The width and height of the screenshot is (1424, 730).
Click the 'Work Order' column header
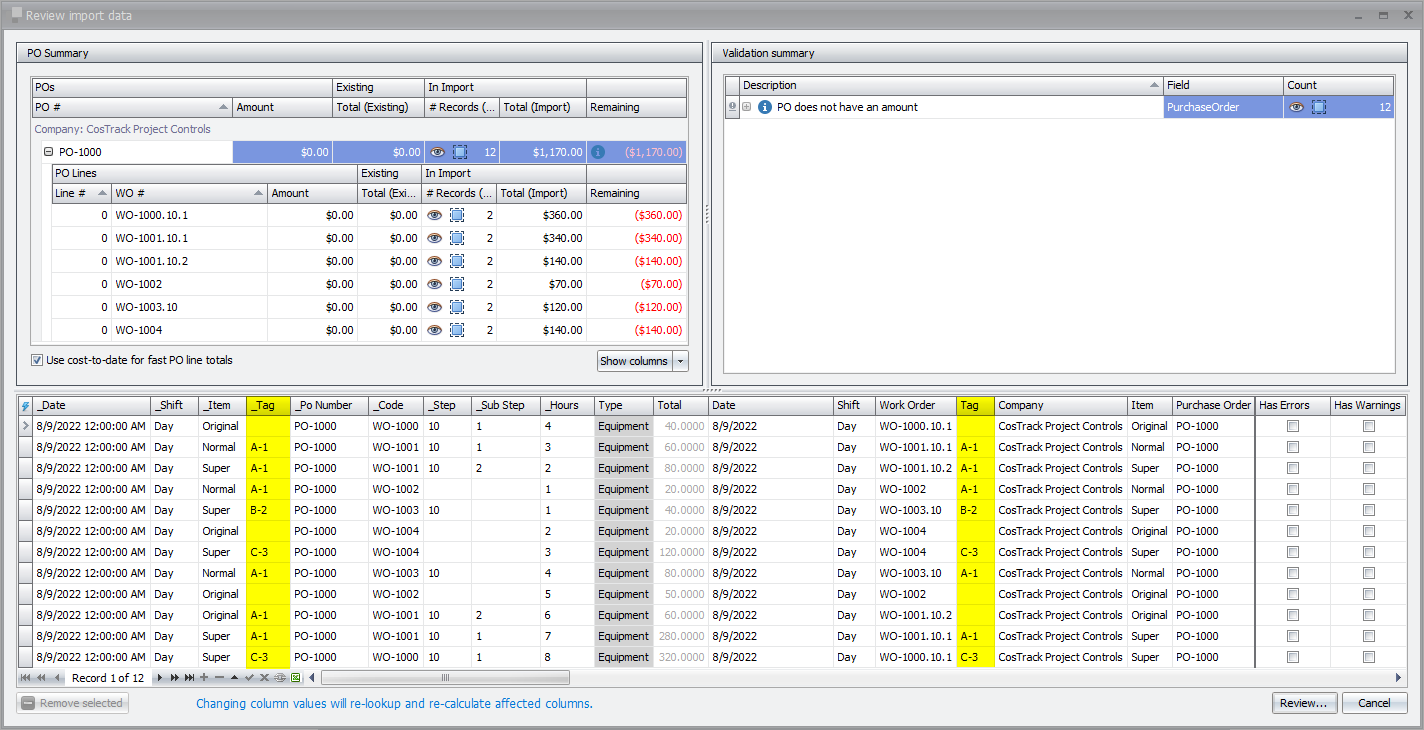coord(915,405)
